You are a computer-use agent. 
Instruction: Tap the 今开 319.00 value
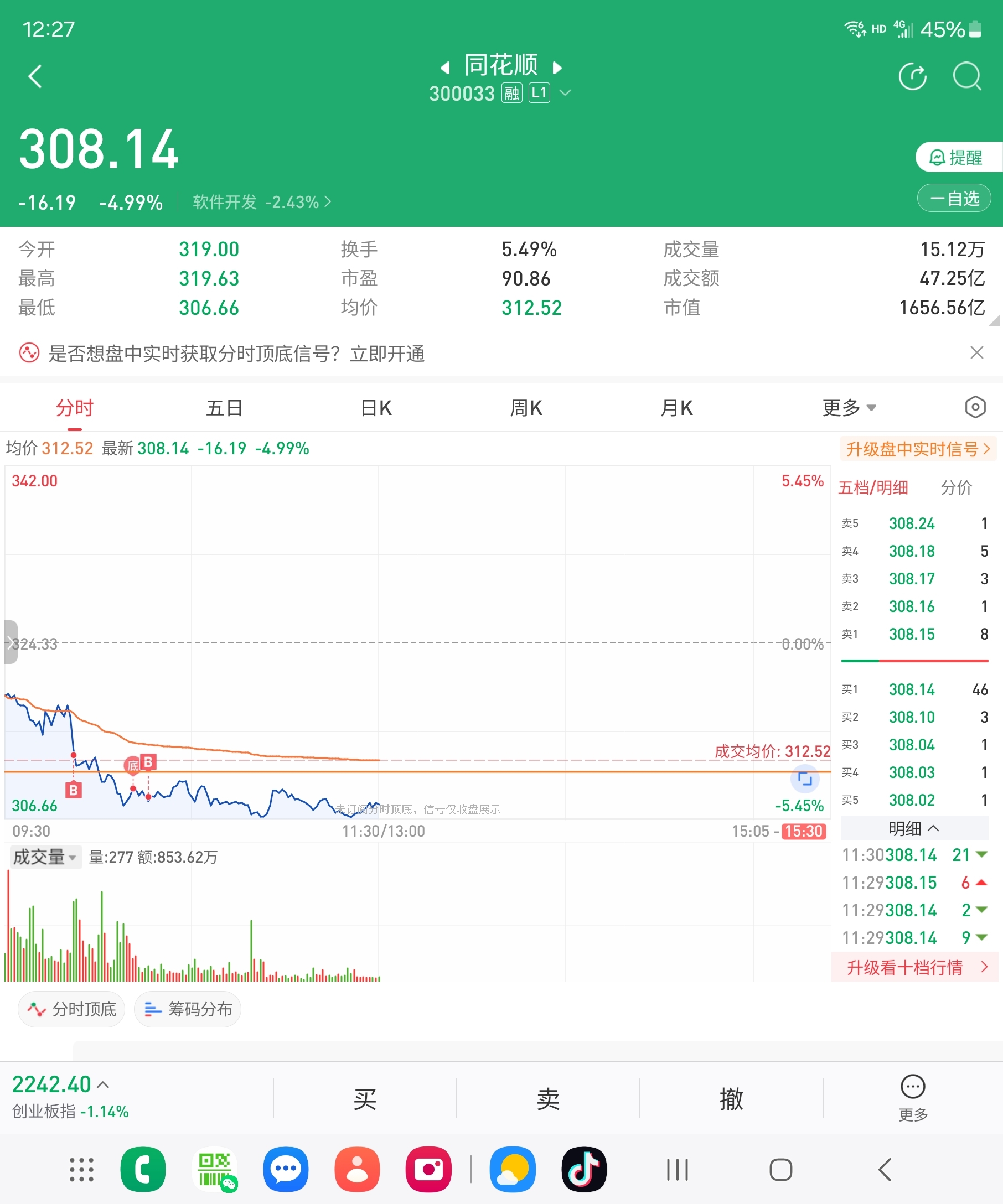(x=209, y=250)
